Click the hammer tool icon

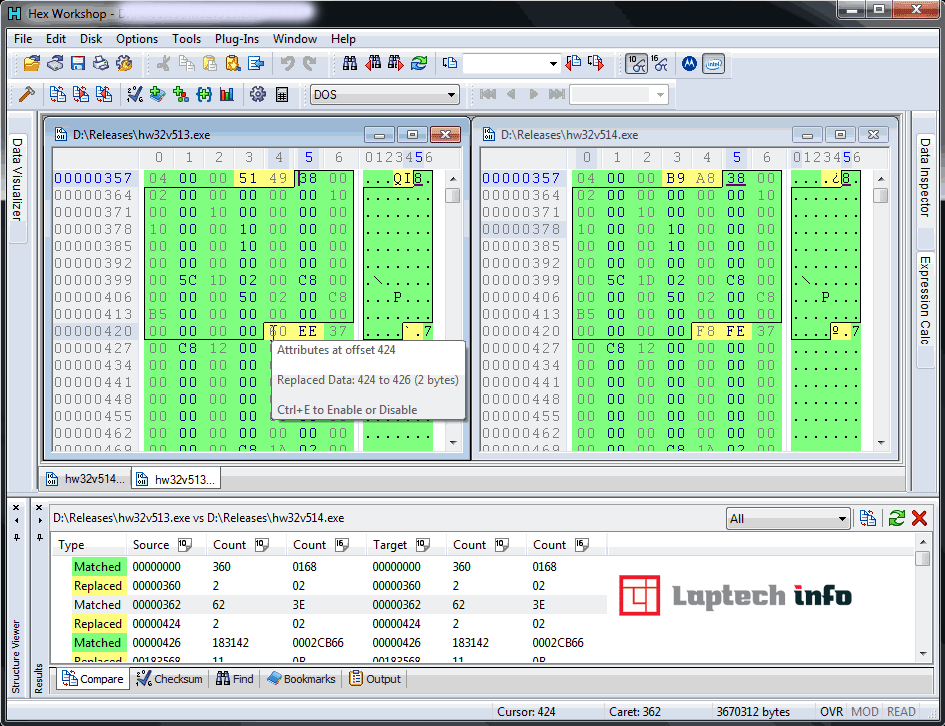coord(27,95)
